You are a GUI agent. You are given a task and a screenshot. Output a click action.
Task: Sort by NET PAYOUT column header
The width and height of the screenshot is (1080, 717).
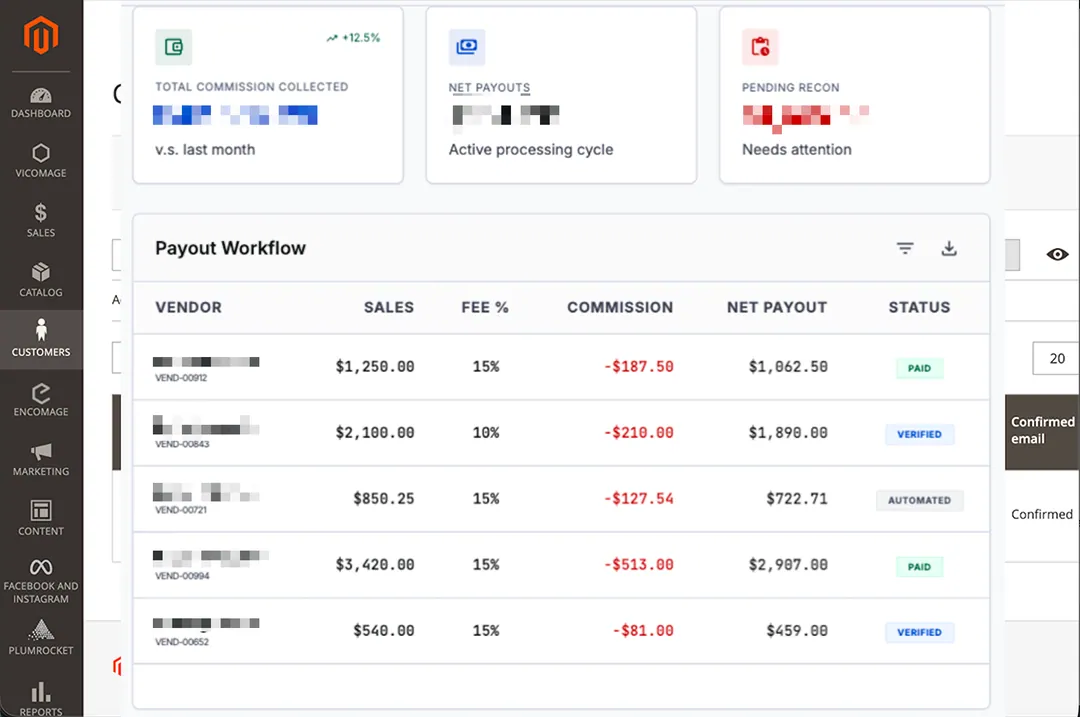click(777, 307)
